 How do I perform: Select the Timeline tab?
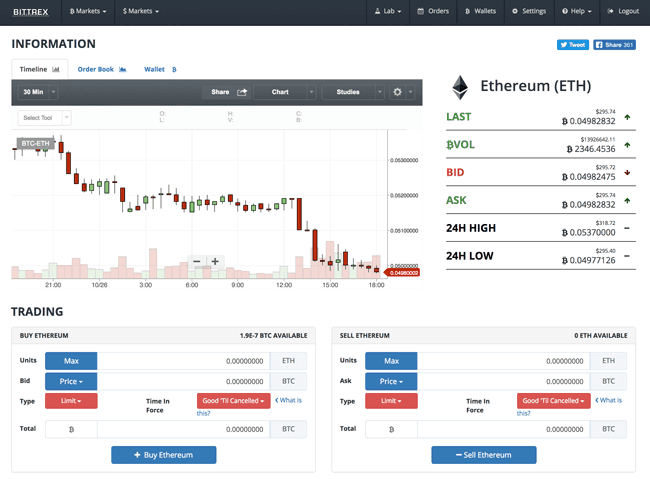tap(39, 69)
